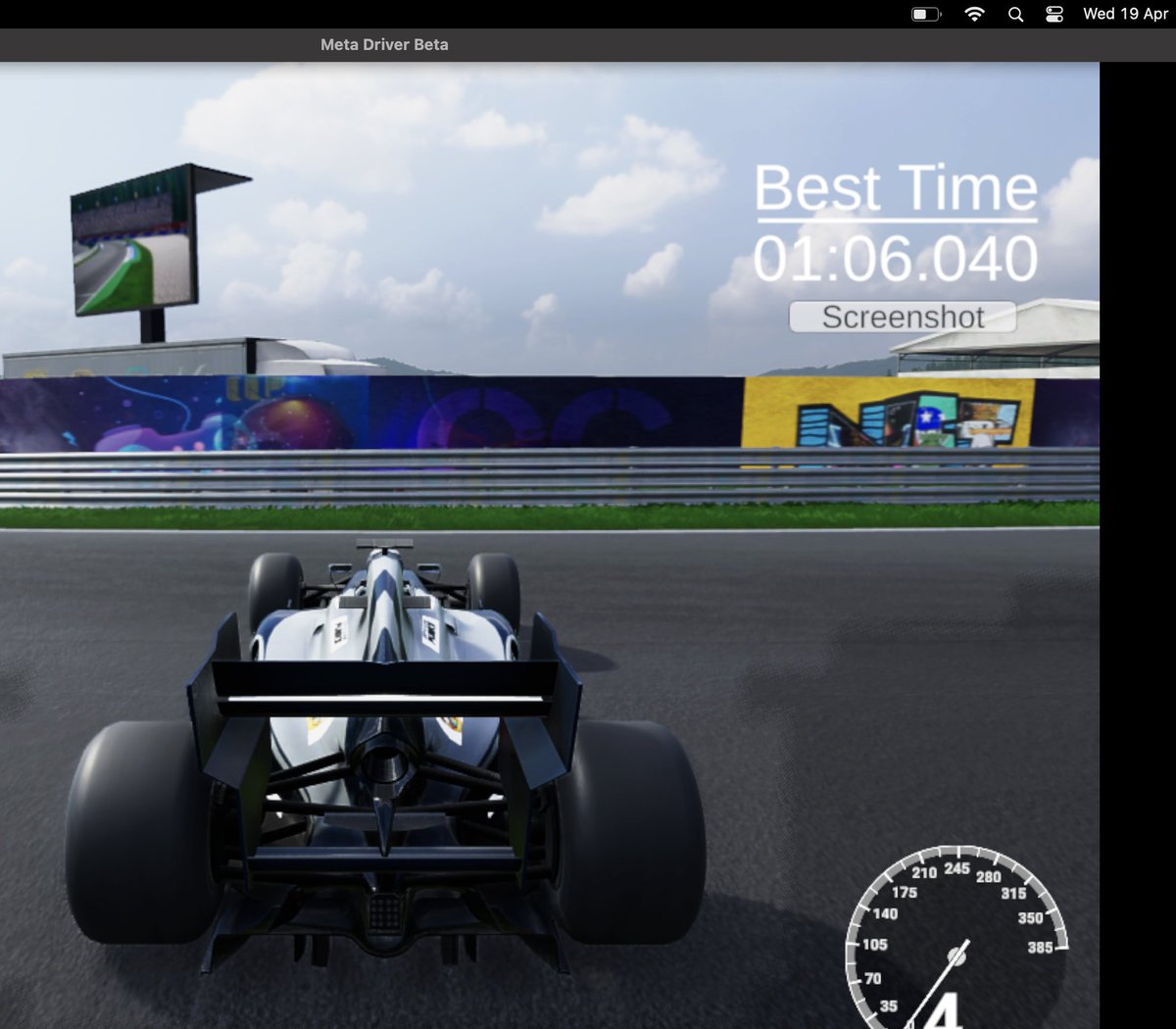
Task: Click the gear number 4 indicator
Action: [943, 1009]
